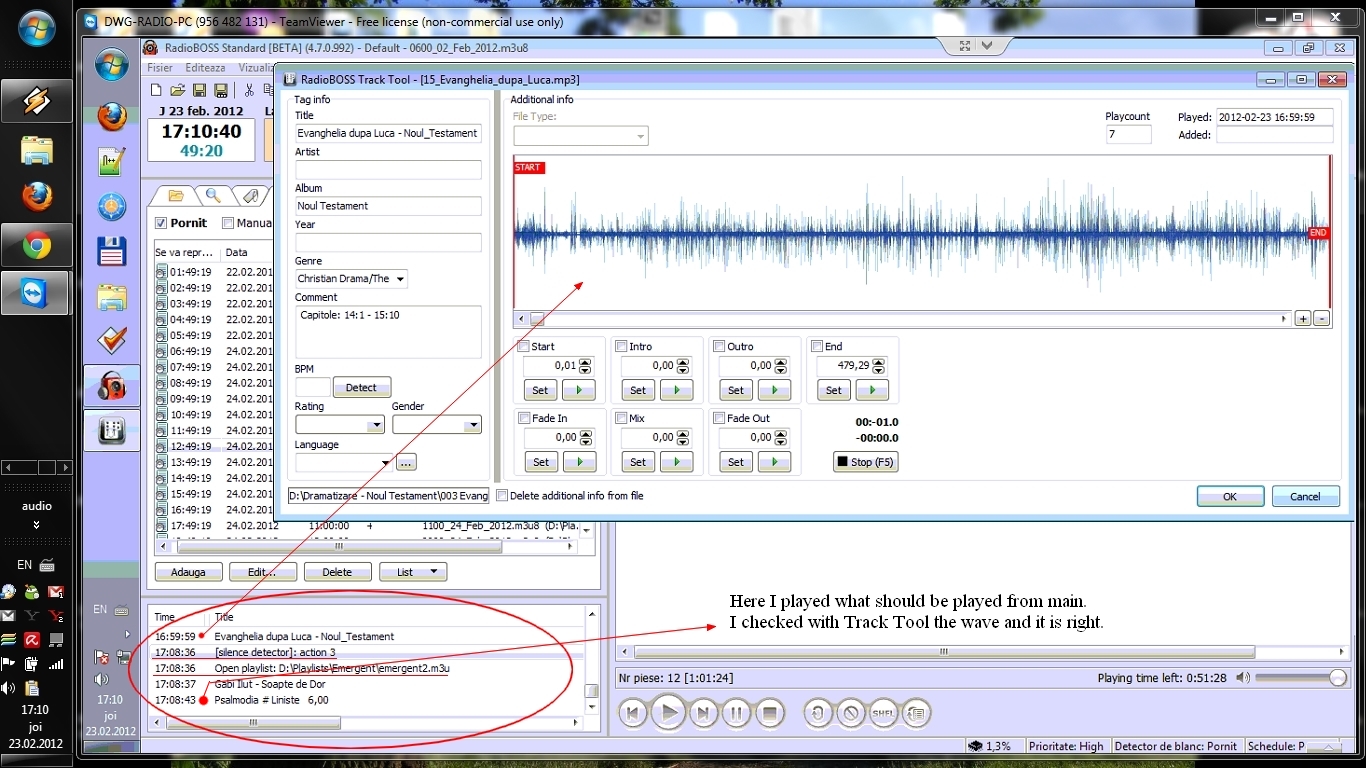The image size is (1366, 768).
Task: Expand hidden tray icons arrow in remote taskbar
Action: [127, 634]
